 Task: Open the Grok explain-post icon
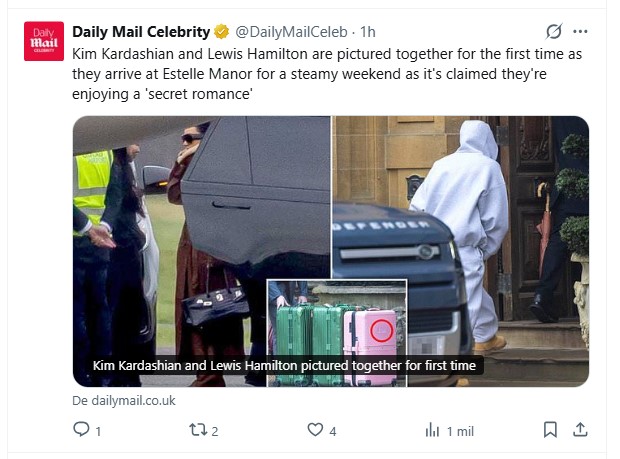(554, 32)
